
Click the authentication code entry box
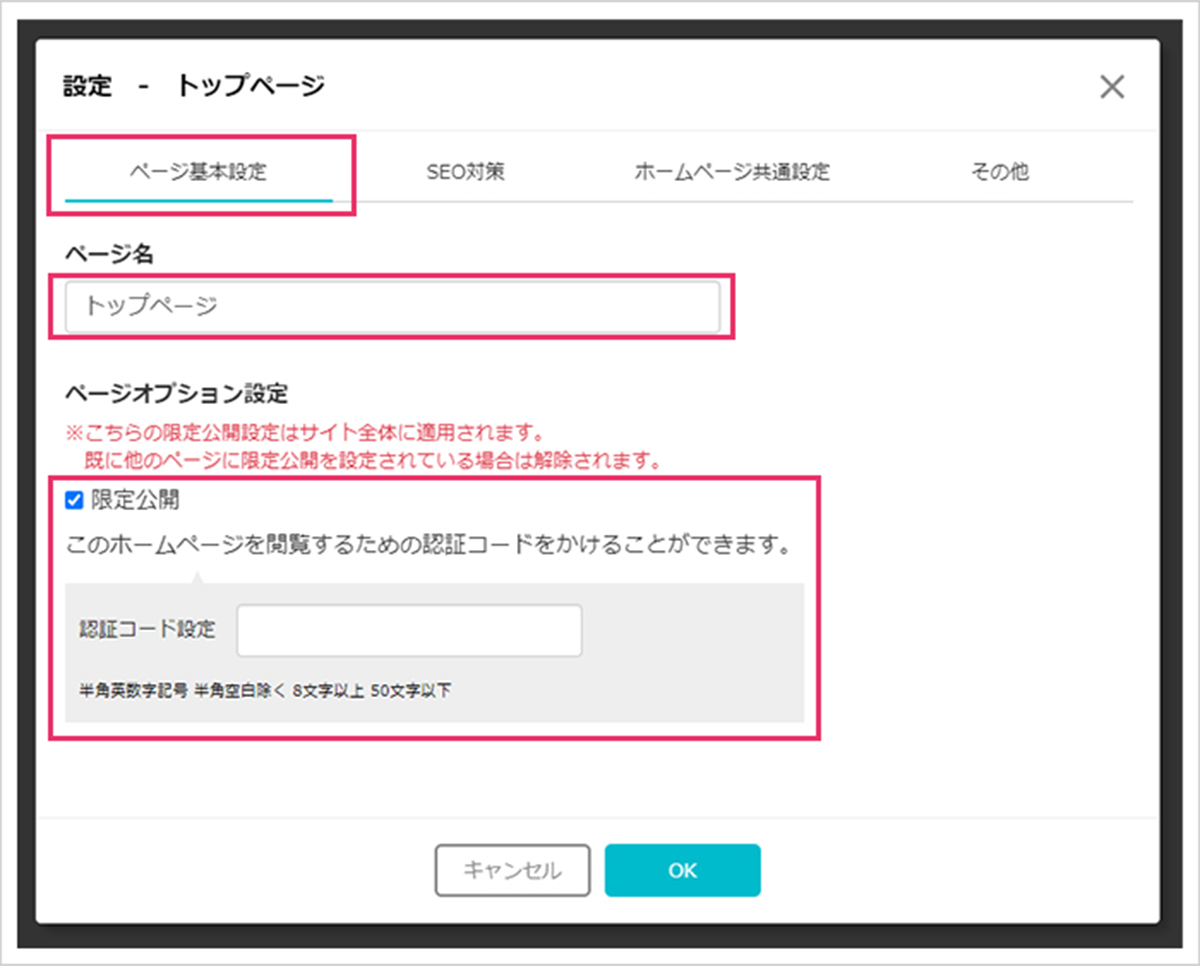click(x=410, y=631)
